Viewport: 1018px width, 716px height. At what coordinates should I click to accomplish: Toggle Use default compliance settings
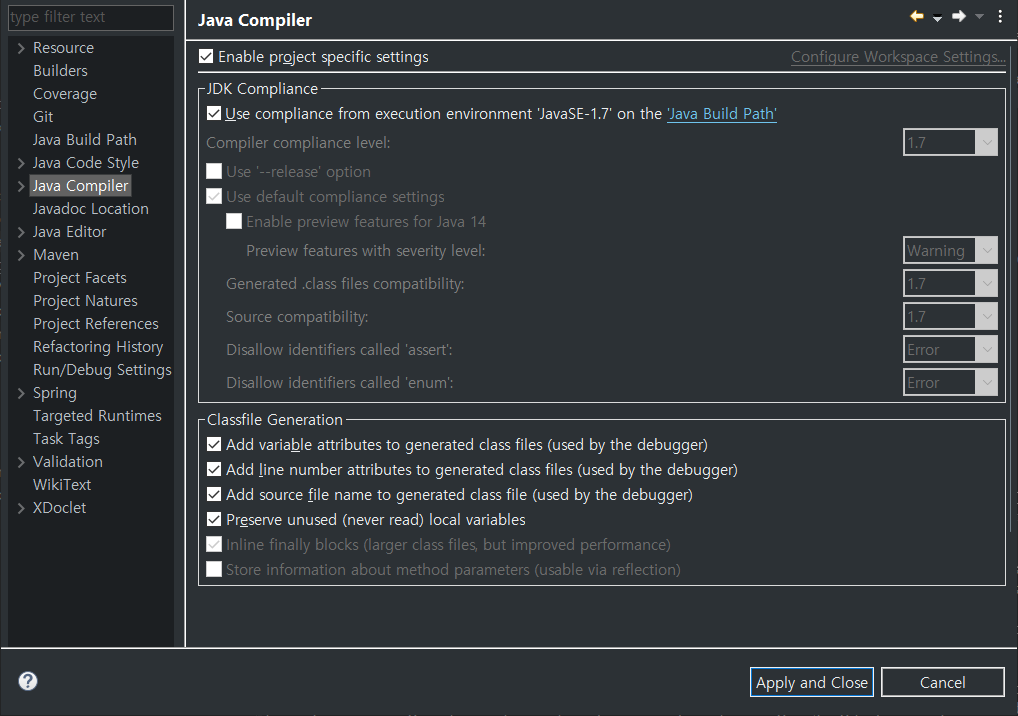click(214, 196)
